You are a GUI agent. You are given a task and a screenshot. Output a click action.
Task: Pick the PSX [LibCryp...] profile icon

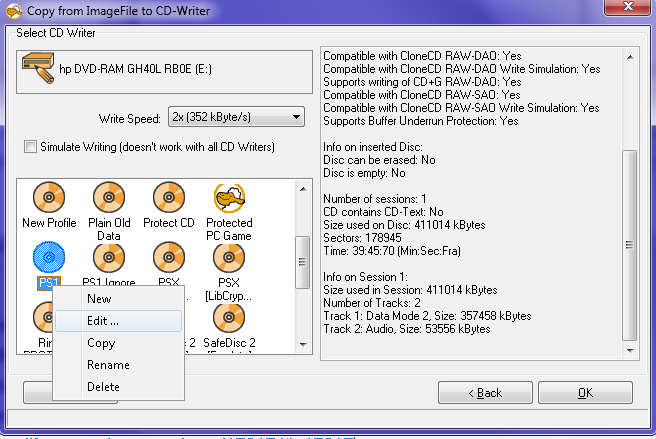pos(229,257)
